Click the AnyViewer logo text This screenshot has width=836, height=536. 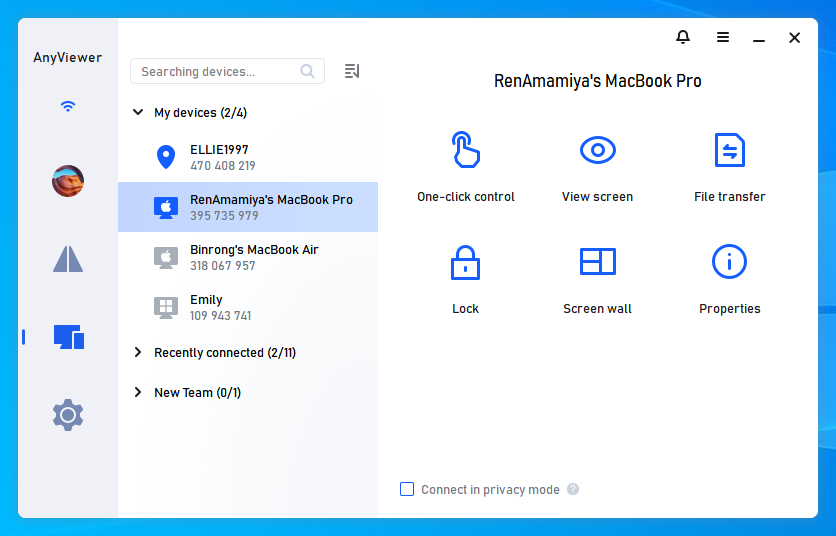click(68, 58)
